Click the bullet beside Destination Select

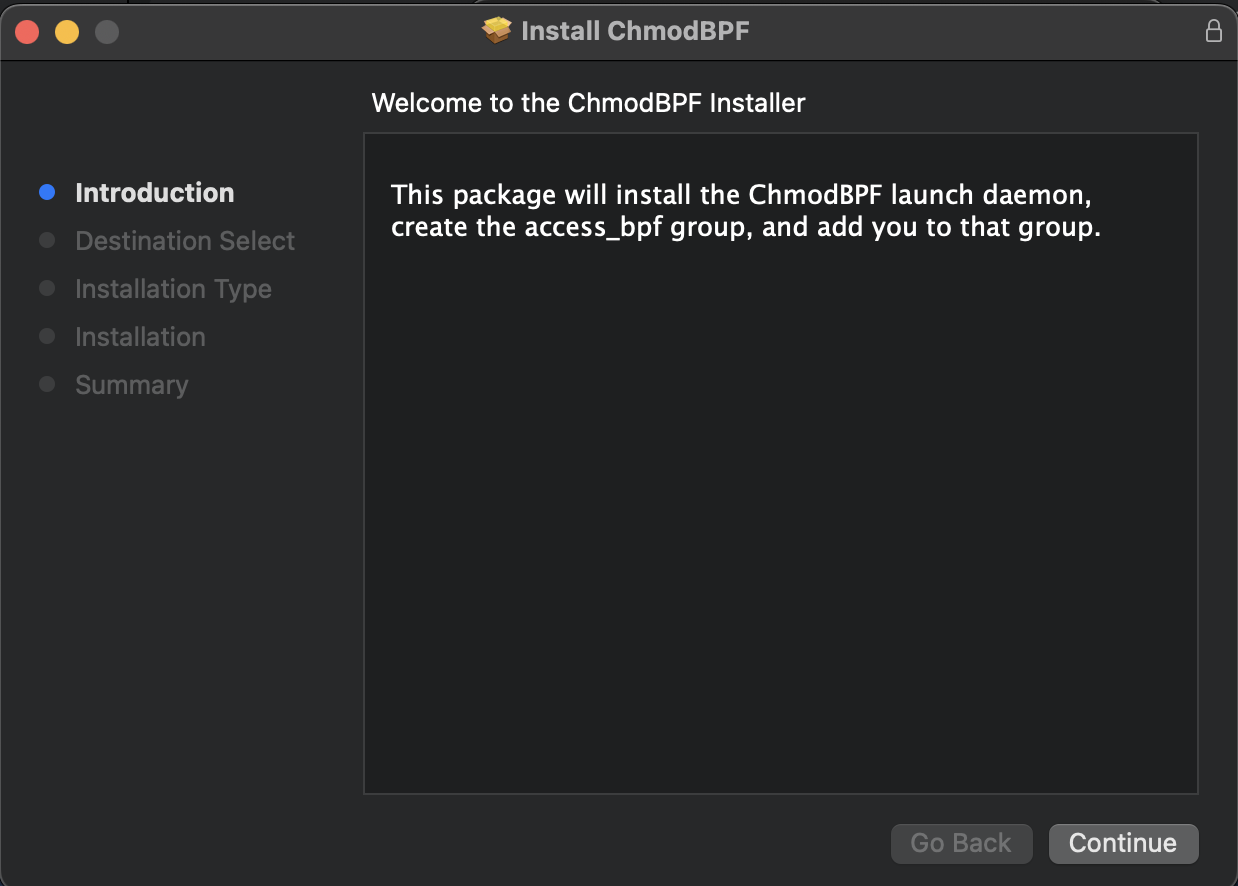point(47,241)
